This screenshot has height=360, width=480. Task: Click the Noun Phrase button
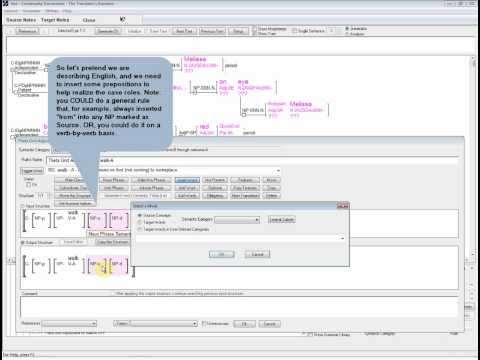(x=113, y=180)
